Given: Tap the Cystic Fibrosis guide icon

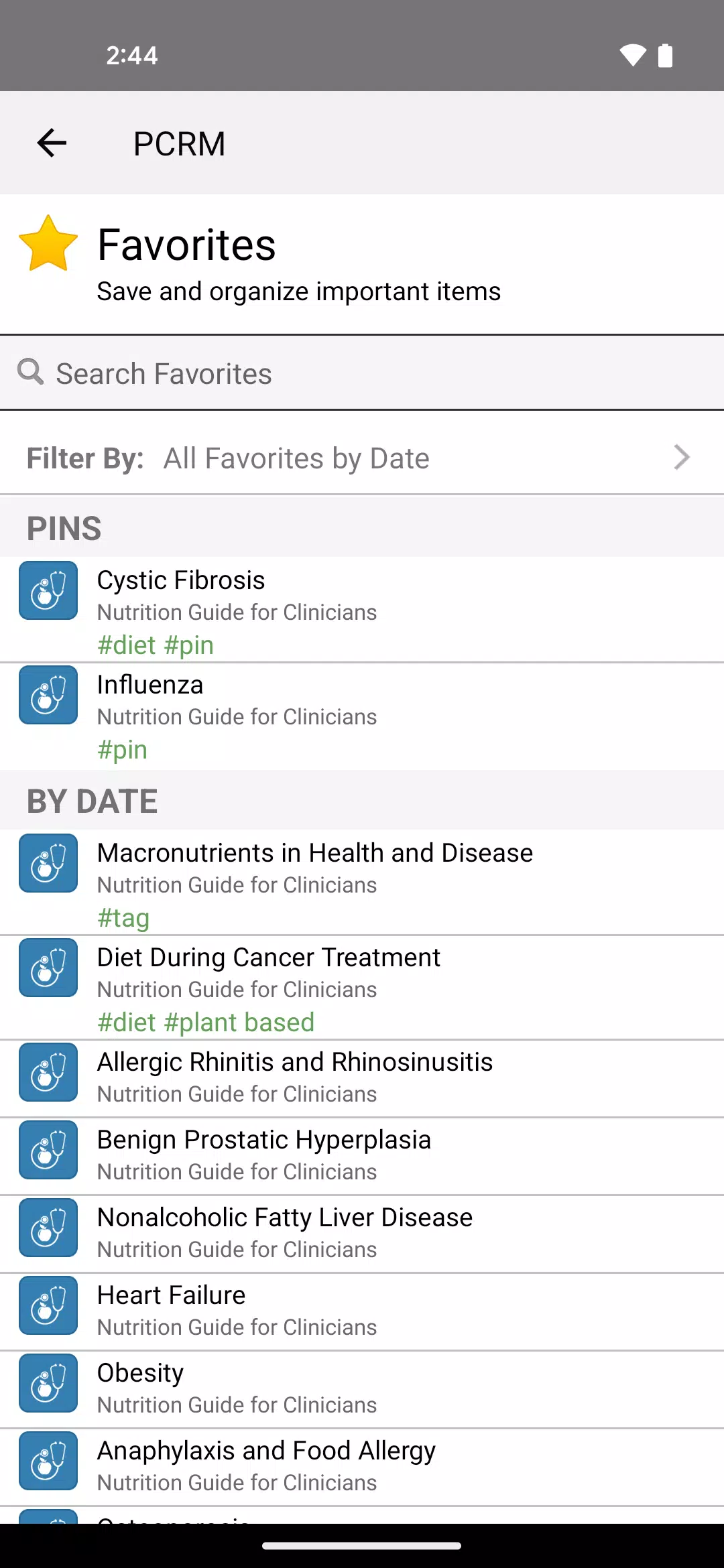Looking at the screenshot, I should coord(48,590).
